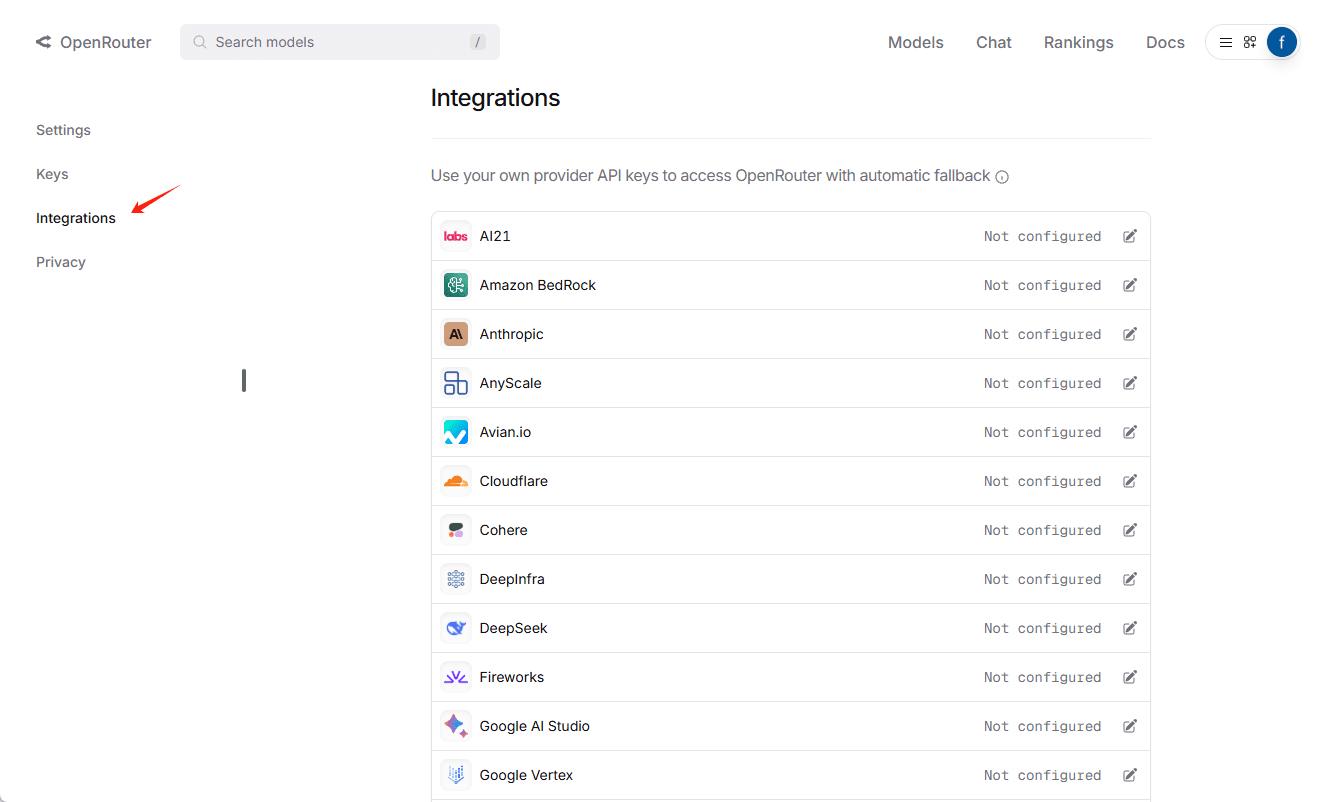Click the Anthropic logo
The height and width of the screenshot is (802, 1325).
tap(456, 334)
